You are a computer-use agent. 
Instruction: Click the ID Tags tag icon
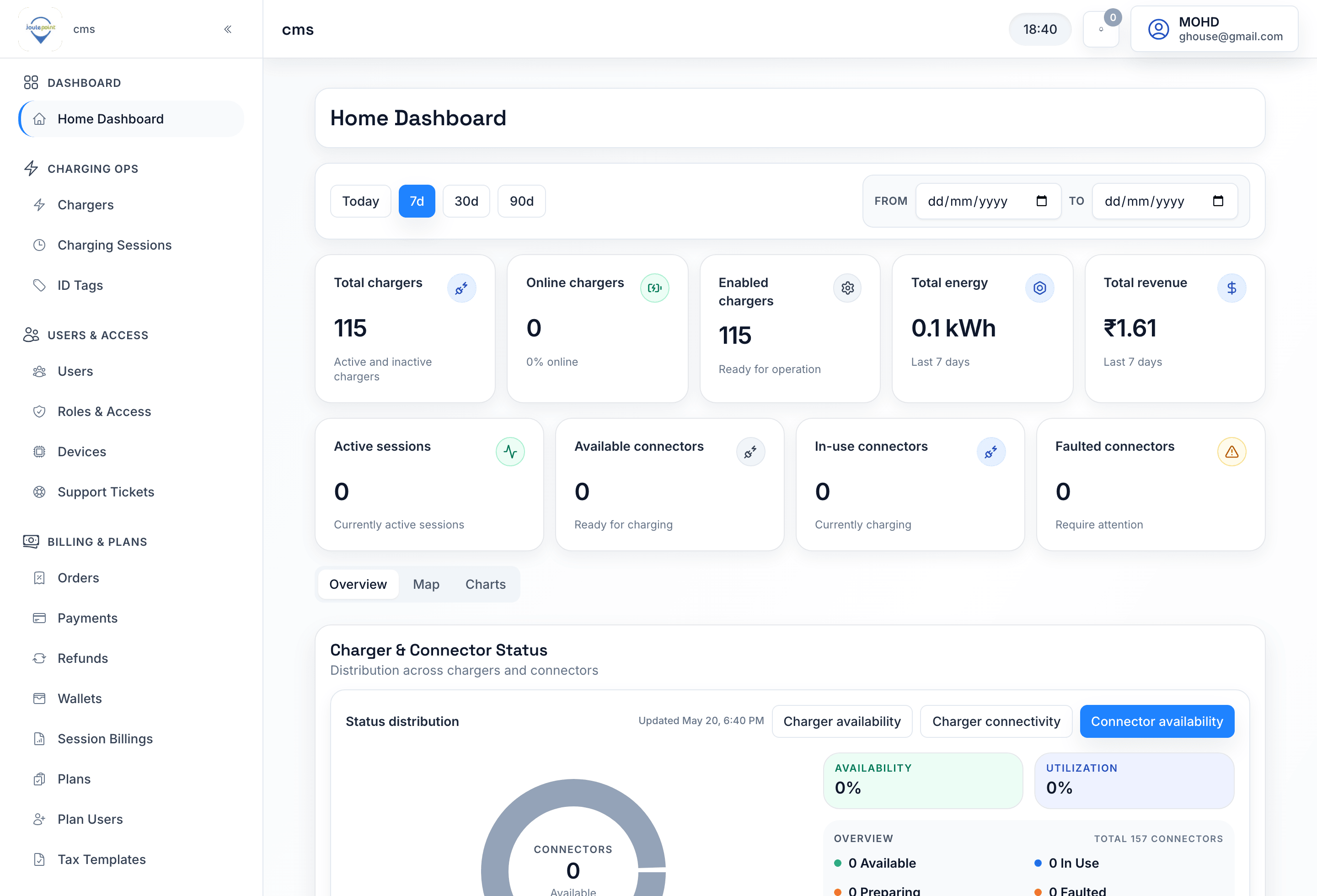click(39, 285)
